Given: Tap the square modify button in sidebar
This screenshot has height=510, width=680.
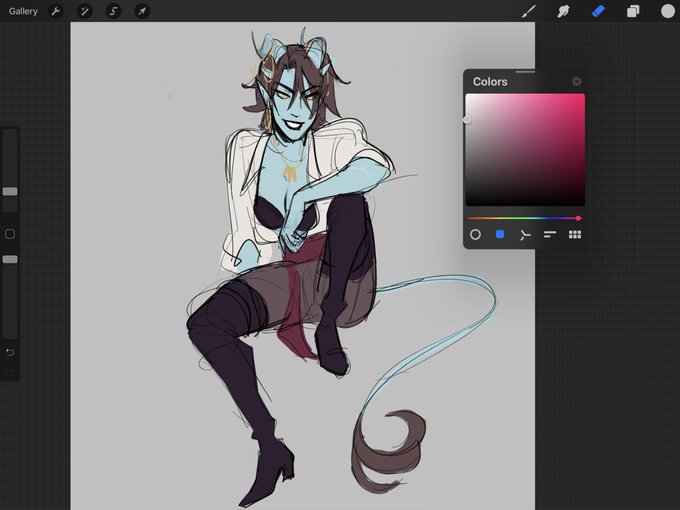Looking at the screenshot, I should coord(10,234).
